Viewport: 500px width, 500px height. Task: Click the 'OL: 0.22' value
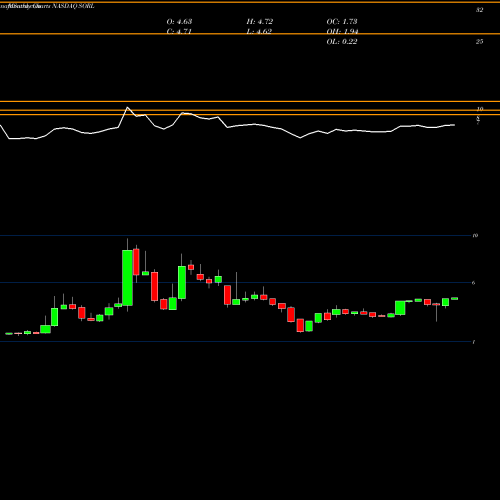tap(342, 42)
